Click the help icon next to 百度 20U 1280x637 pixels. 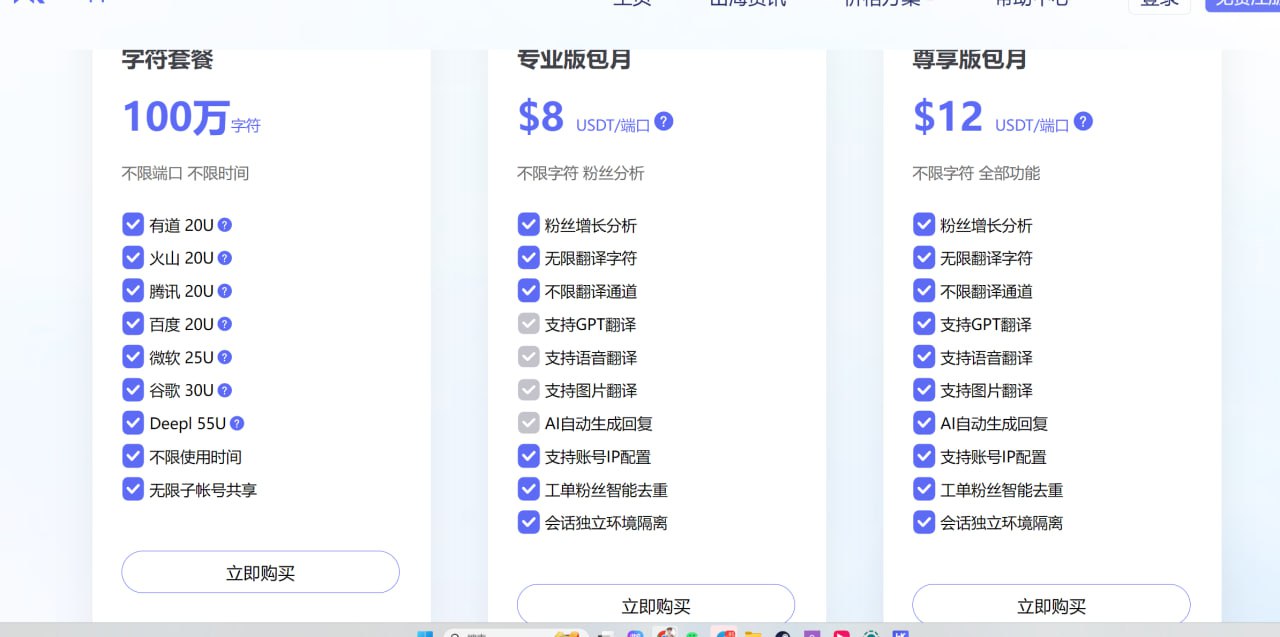tap(225, 324)
